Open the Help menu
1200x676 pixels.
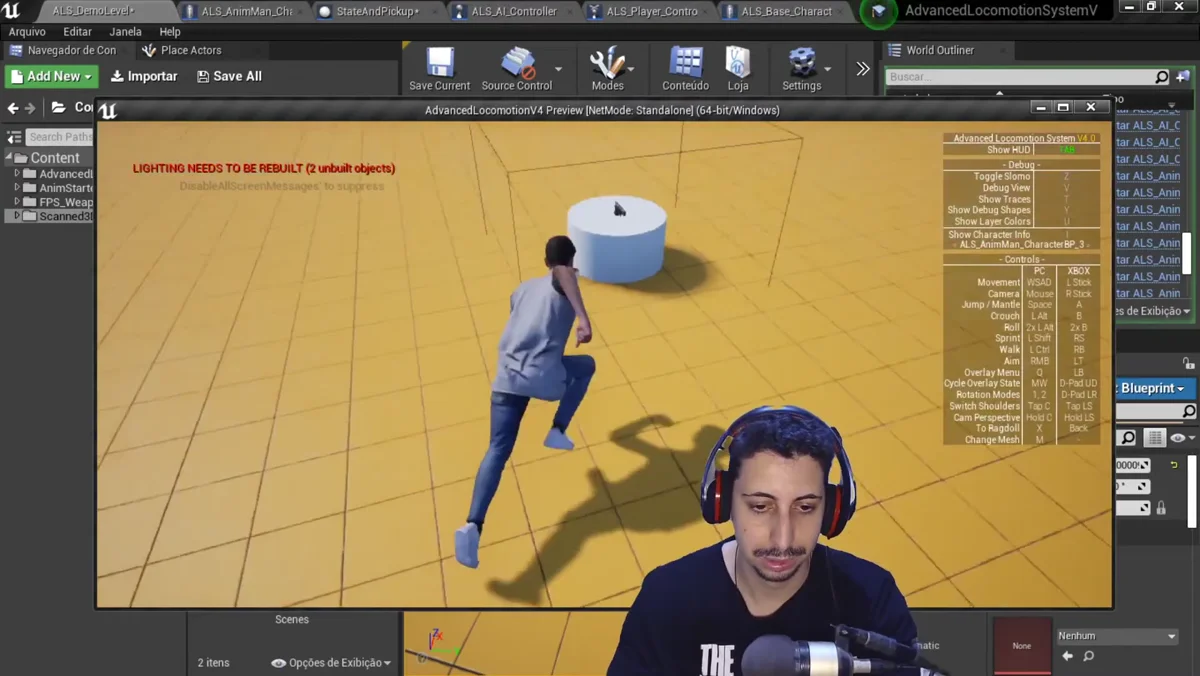170,32
